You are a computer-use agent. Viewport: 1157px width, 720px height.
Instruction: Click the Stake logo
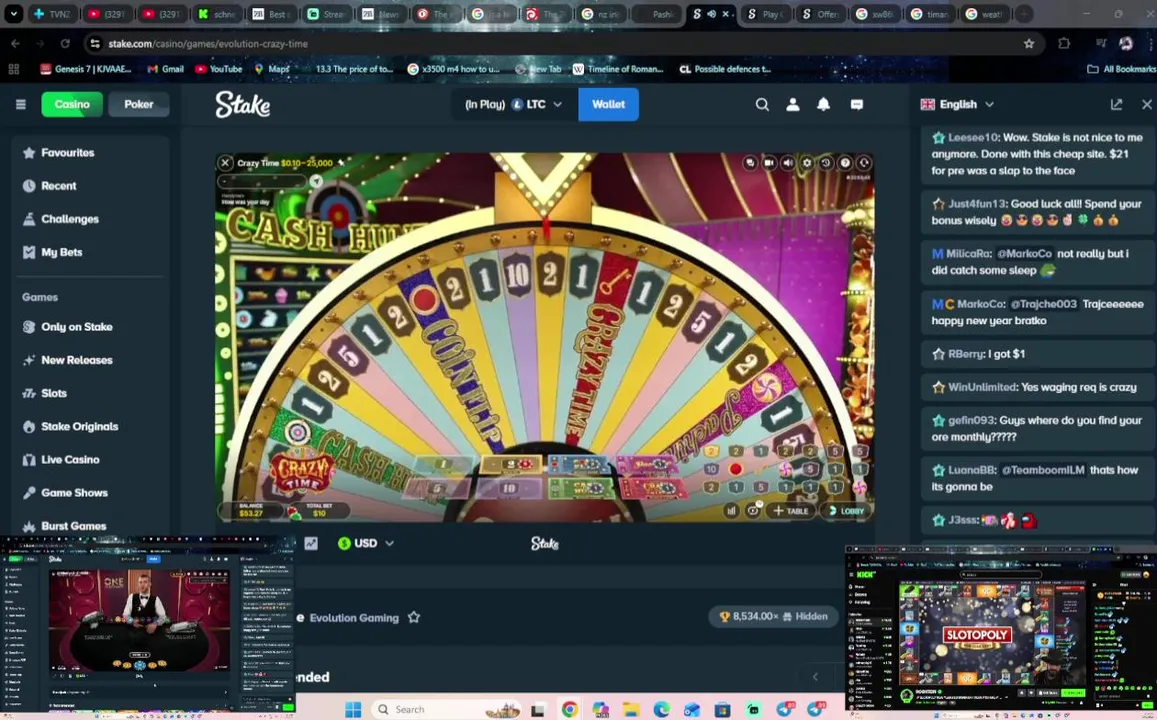[243, 105]
